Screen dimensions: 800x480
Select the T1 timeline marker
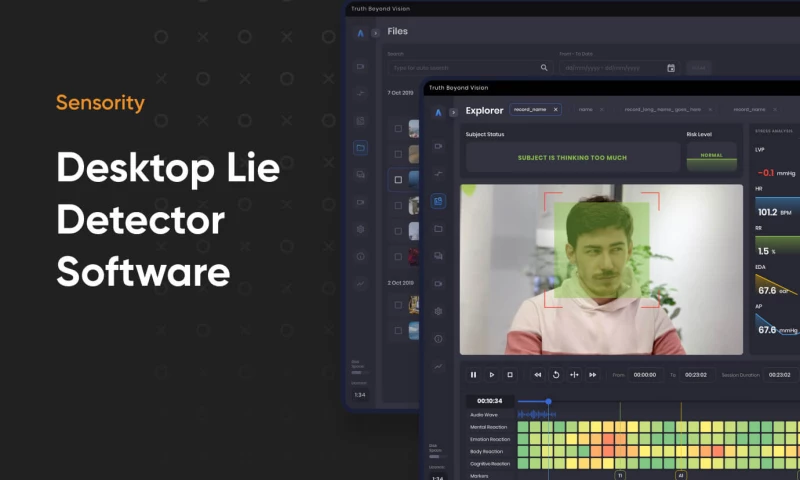coord(620,475)
